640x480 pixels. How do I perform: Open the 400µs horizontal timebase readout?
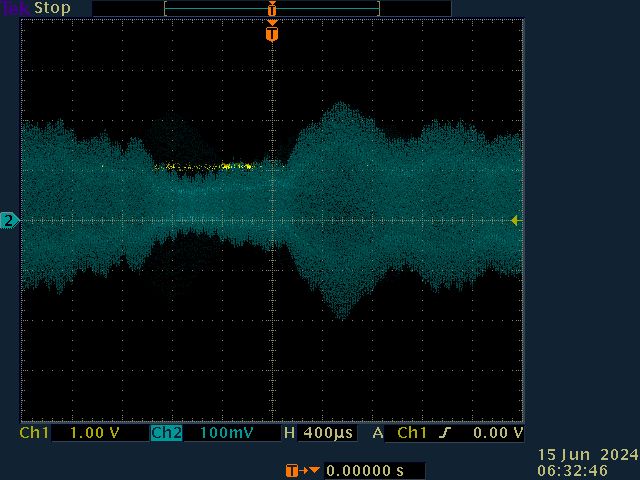(x=329, y=434)
